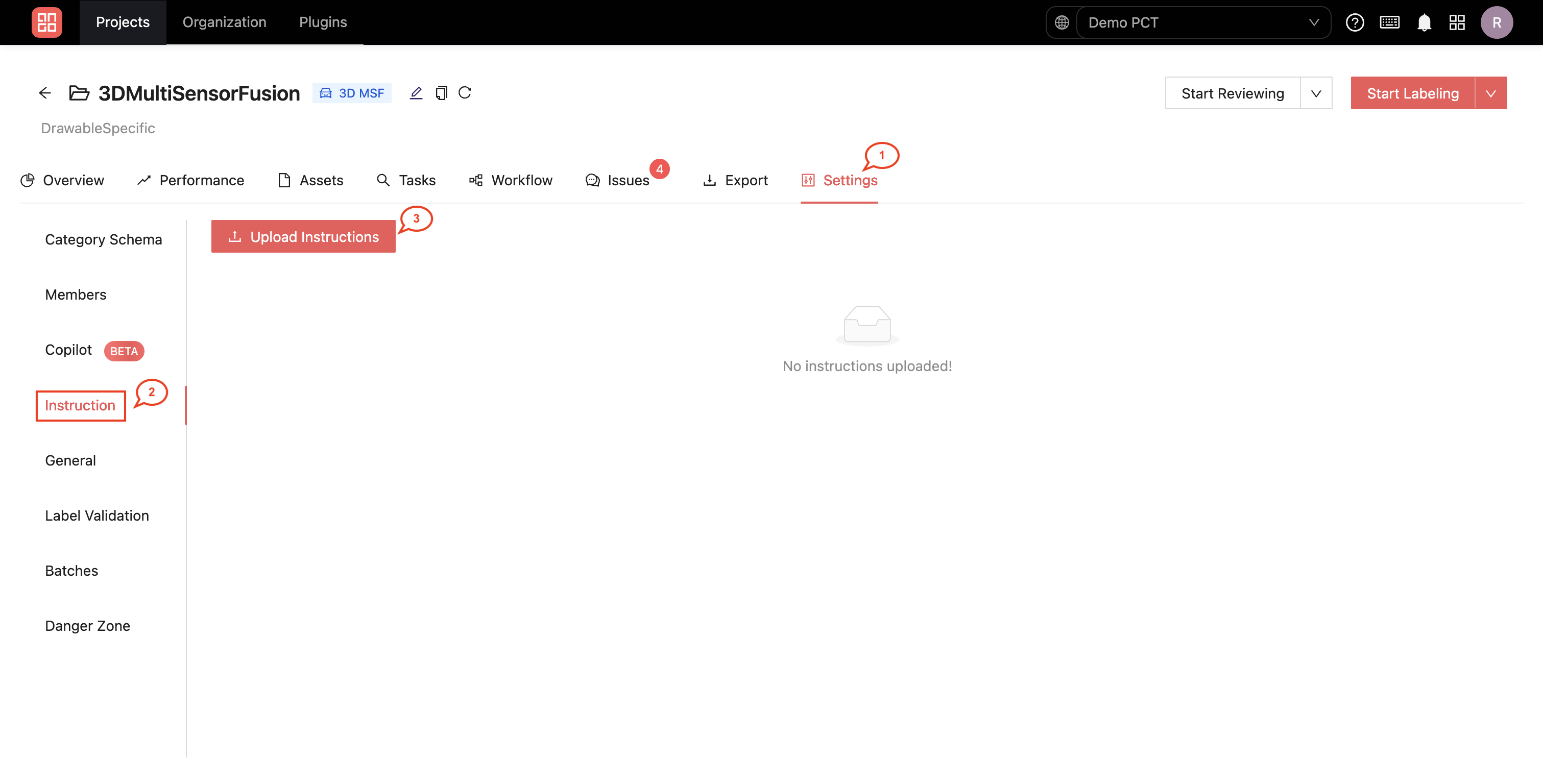Click the pencil edit project name icon
Image resolution: width=1543 pixels, height=784 pixels.
tap(416, 93)
